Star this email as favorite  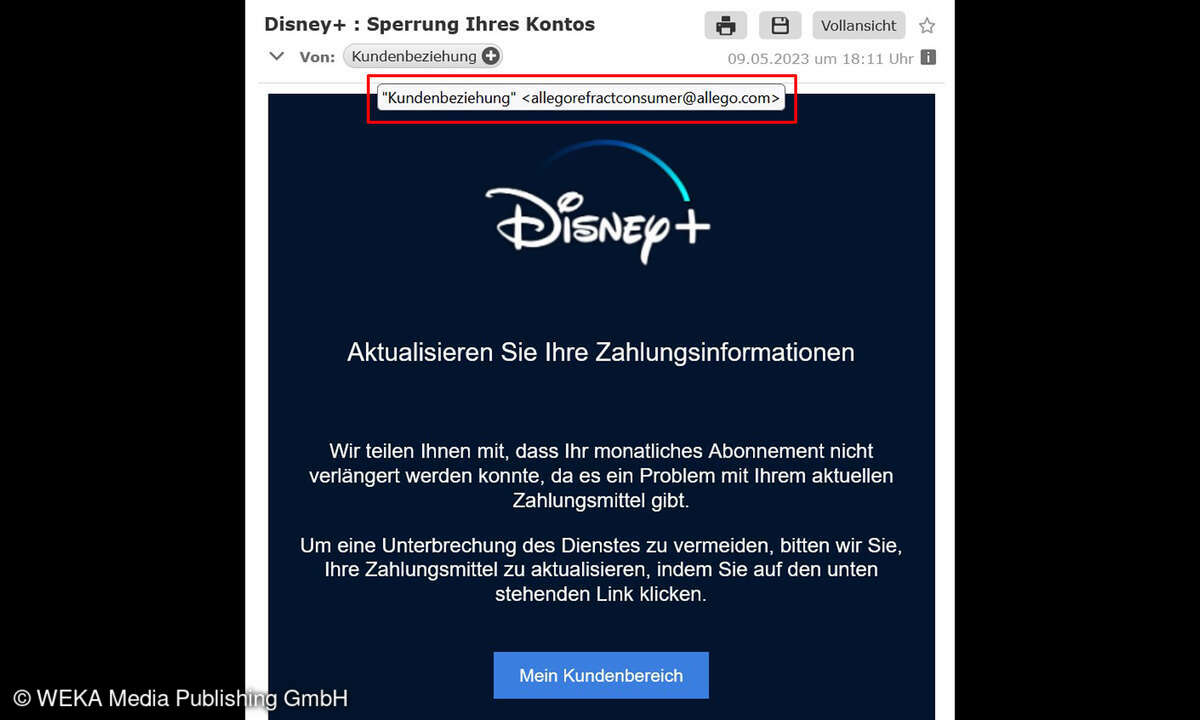tap(927, 26)
